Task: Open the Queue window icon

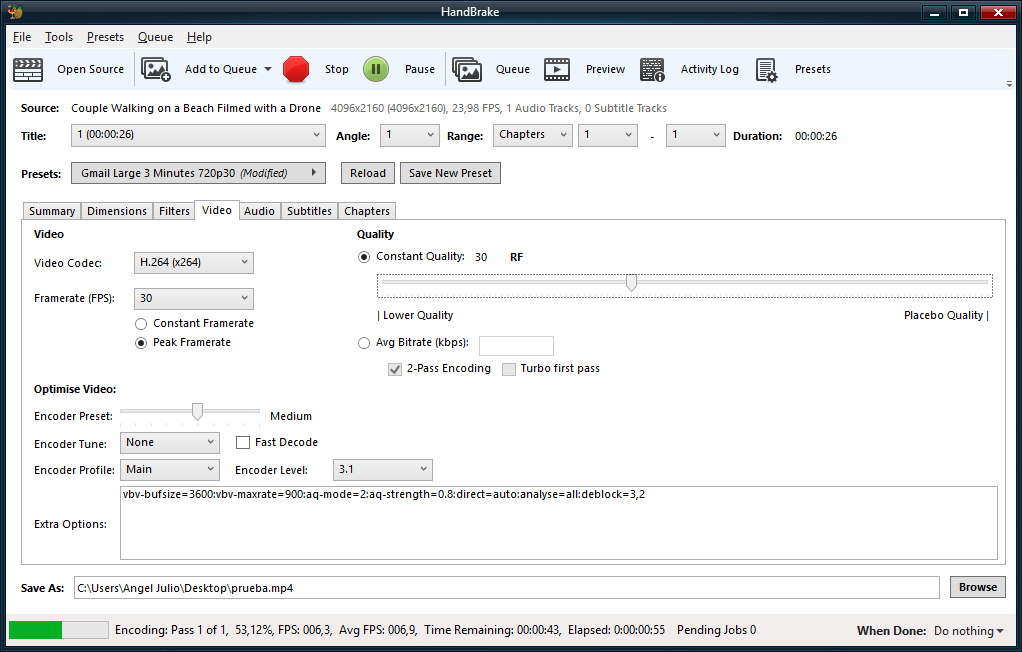Action: 467,69
